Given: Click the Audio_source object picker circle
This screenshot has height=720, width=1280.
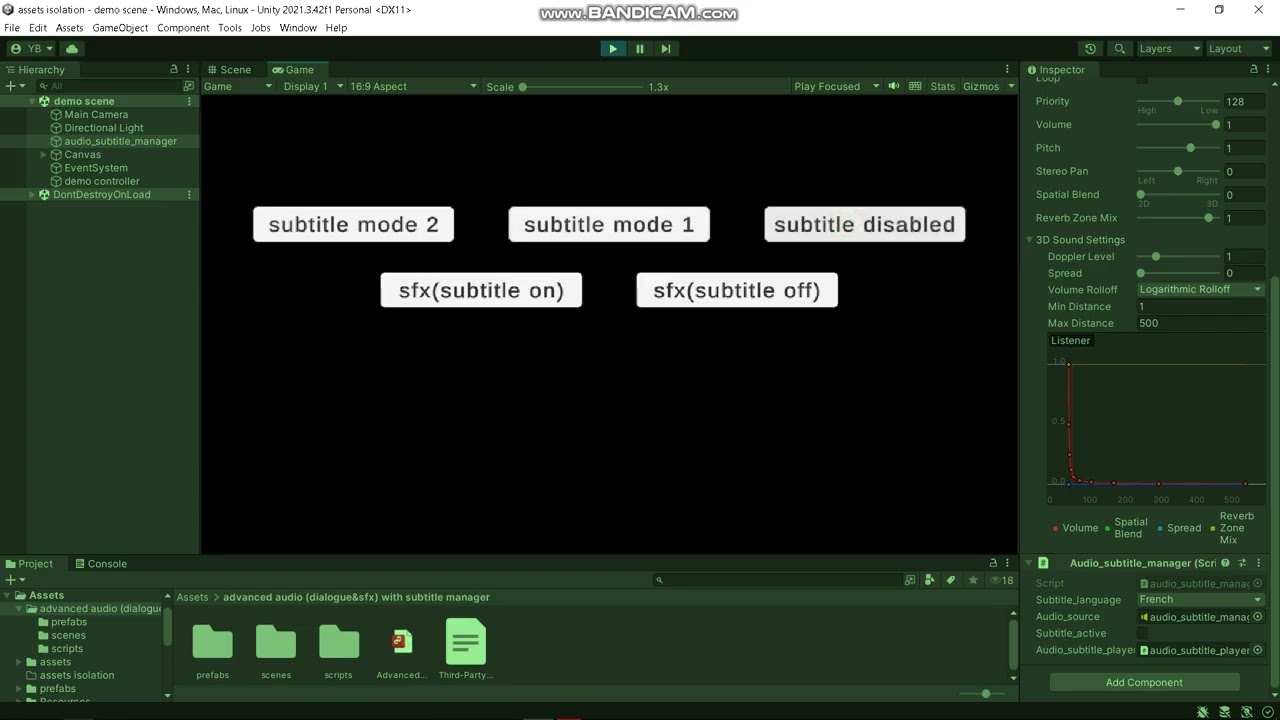Looking at the screenshot, I should [x=1258, y=617].
